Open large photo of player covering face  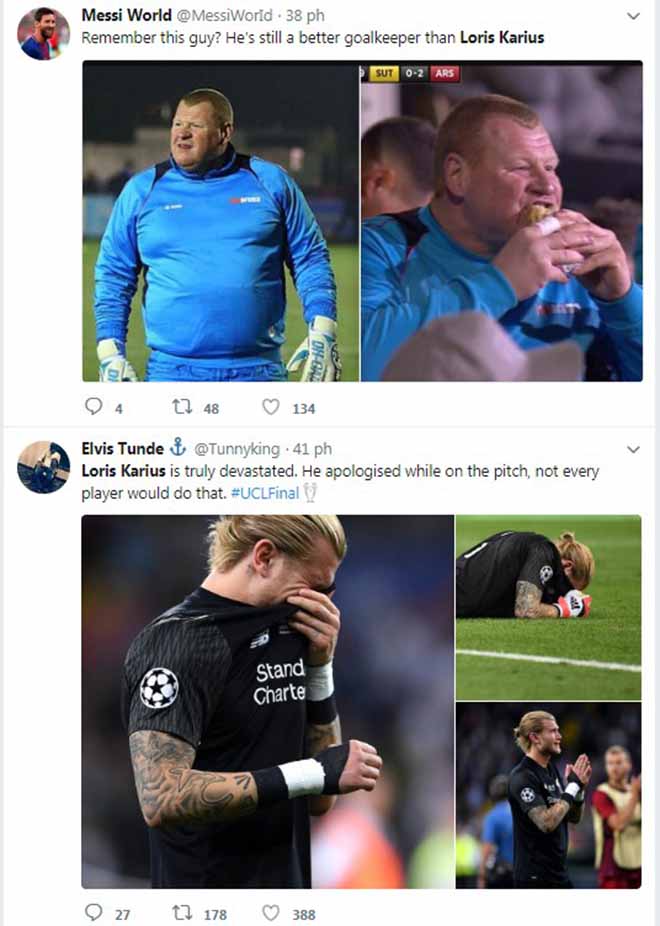268,700
